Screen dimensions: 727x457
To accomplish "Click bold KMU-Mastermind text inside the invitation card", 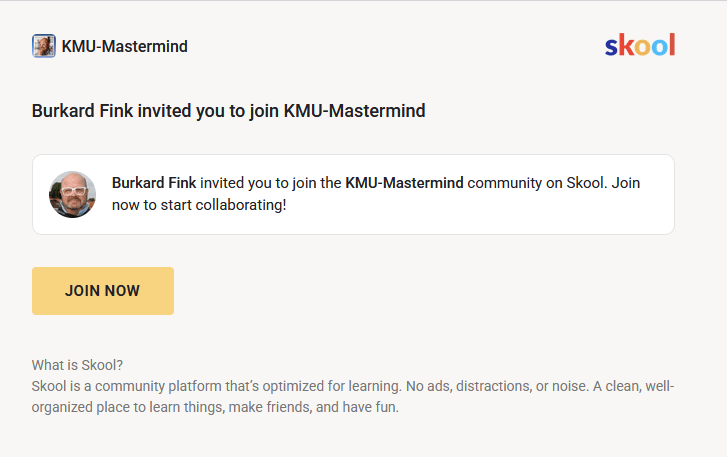I will pyautogui.click(x=404, y=183).
